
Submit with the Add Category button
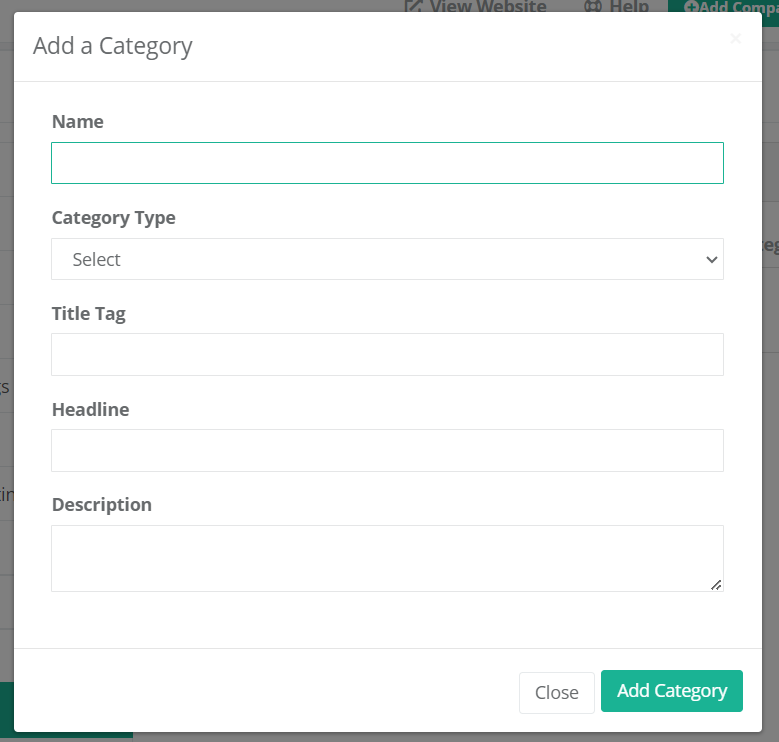(x=671, y=691)
